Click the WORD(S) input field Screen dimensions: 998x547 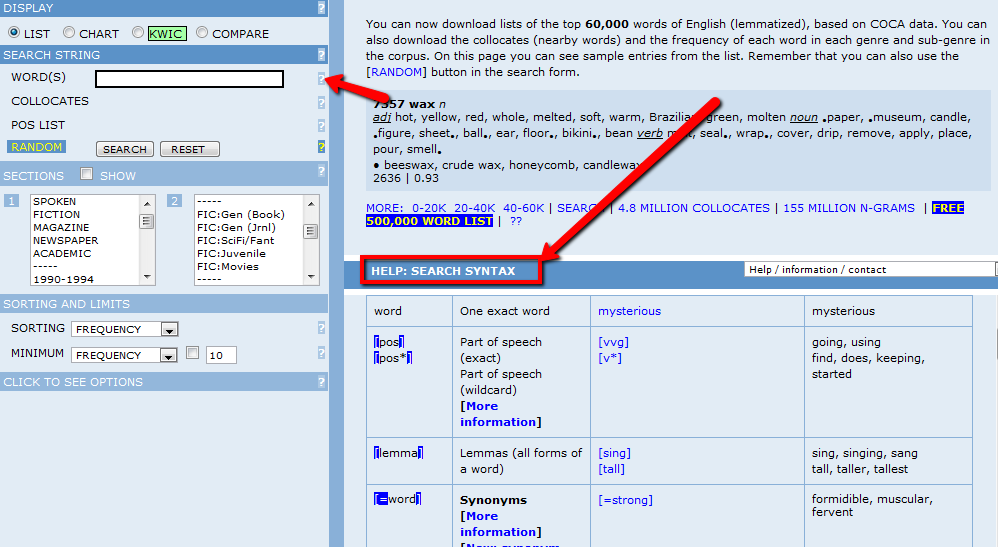point(189,79)
